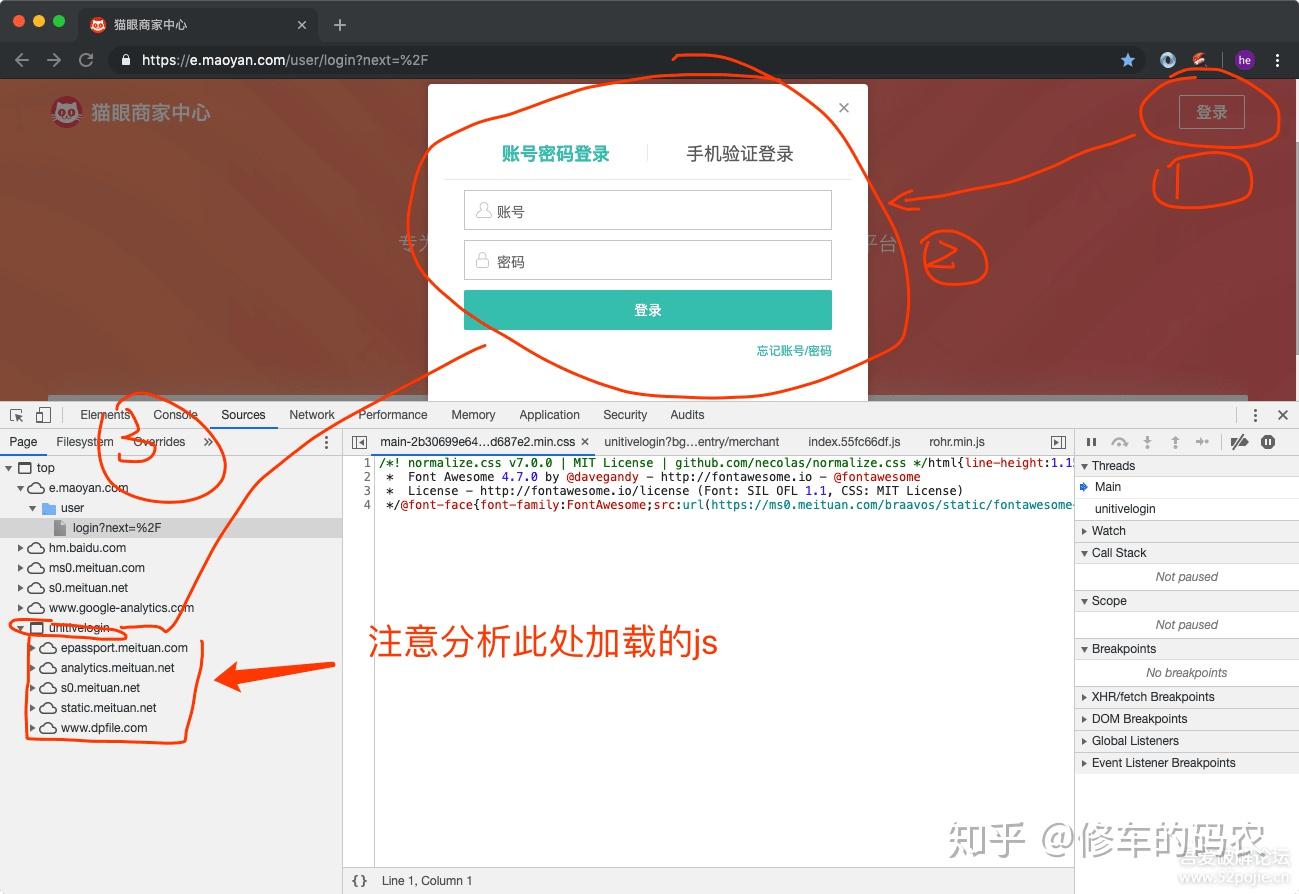
Task: Open the Security panel
Action: tap(625, 415)
